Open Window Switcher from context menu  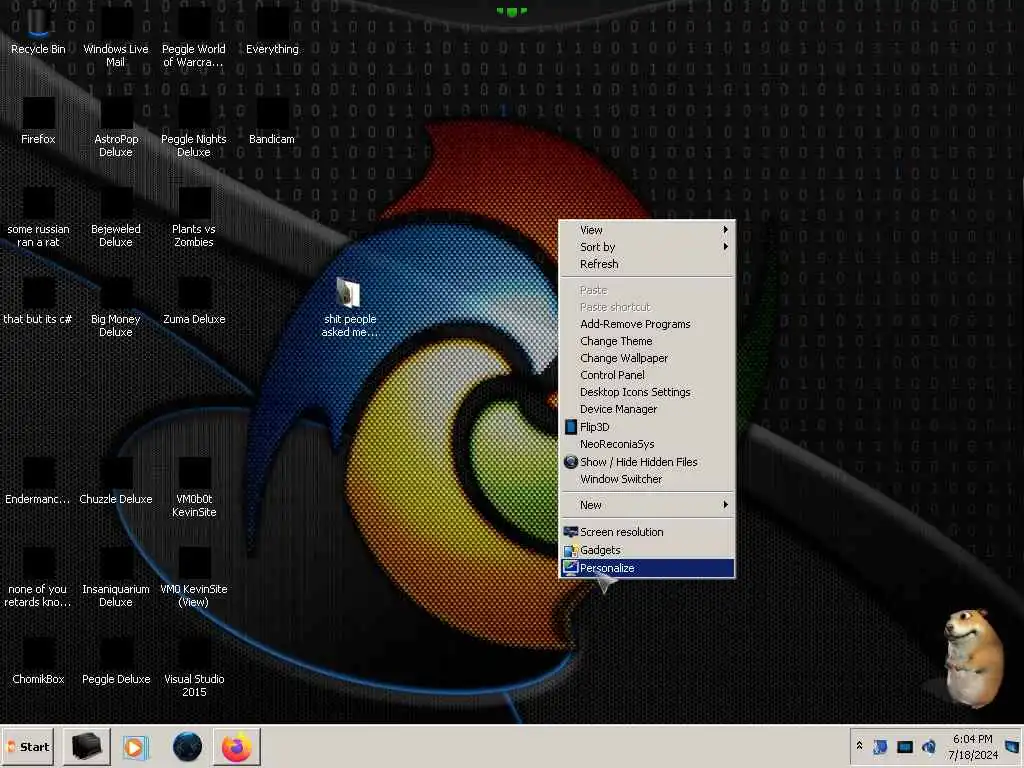[647, 479]
